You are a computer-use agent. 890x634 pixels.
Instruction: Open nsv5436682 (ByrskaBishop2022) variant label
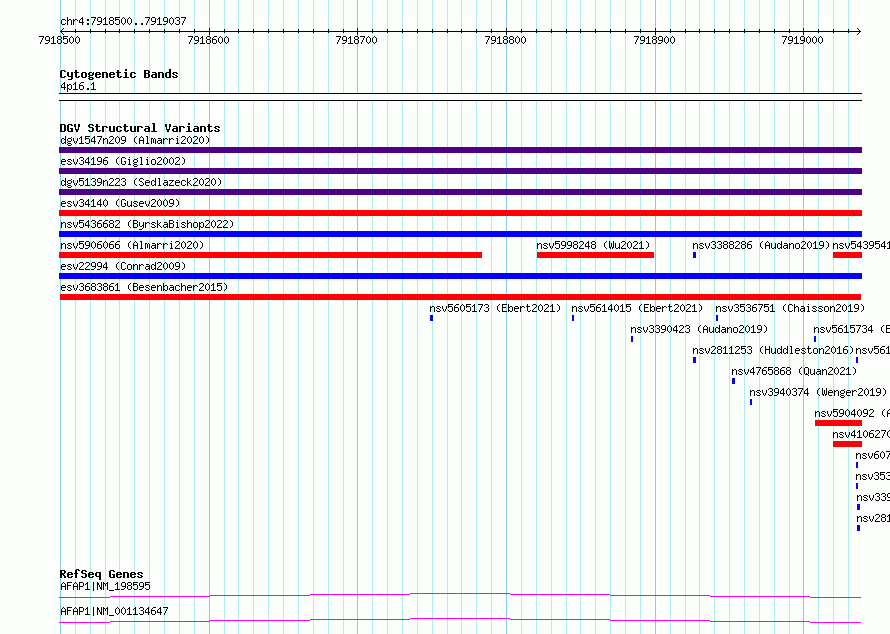click(x=147, y=224)
